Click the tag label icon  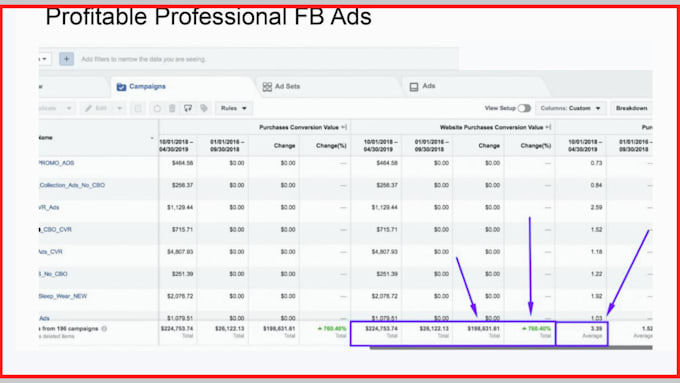coord(204,108)
